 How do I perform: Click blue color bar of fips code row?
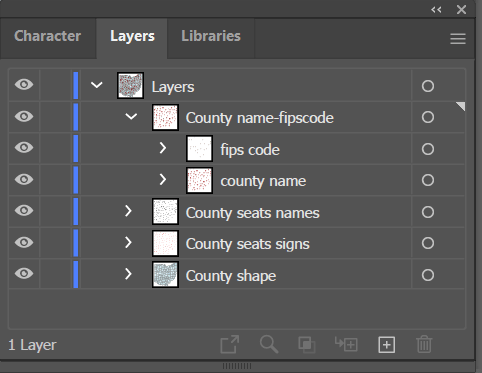[x=76, y=148]
